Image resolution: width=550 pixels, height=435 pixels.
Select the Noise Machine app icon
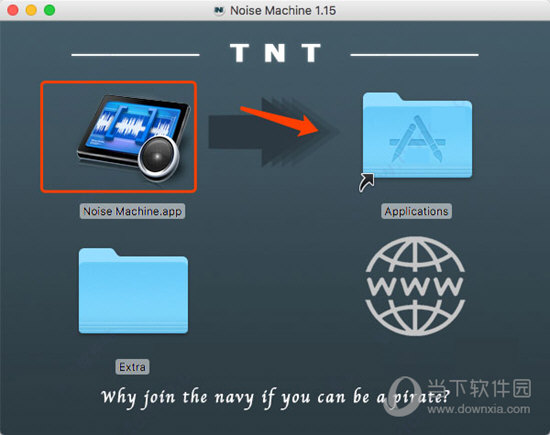[133, 138]
